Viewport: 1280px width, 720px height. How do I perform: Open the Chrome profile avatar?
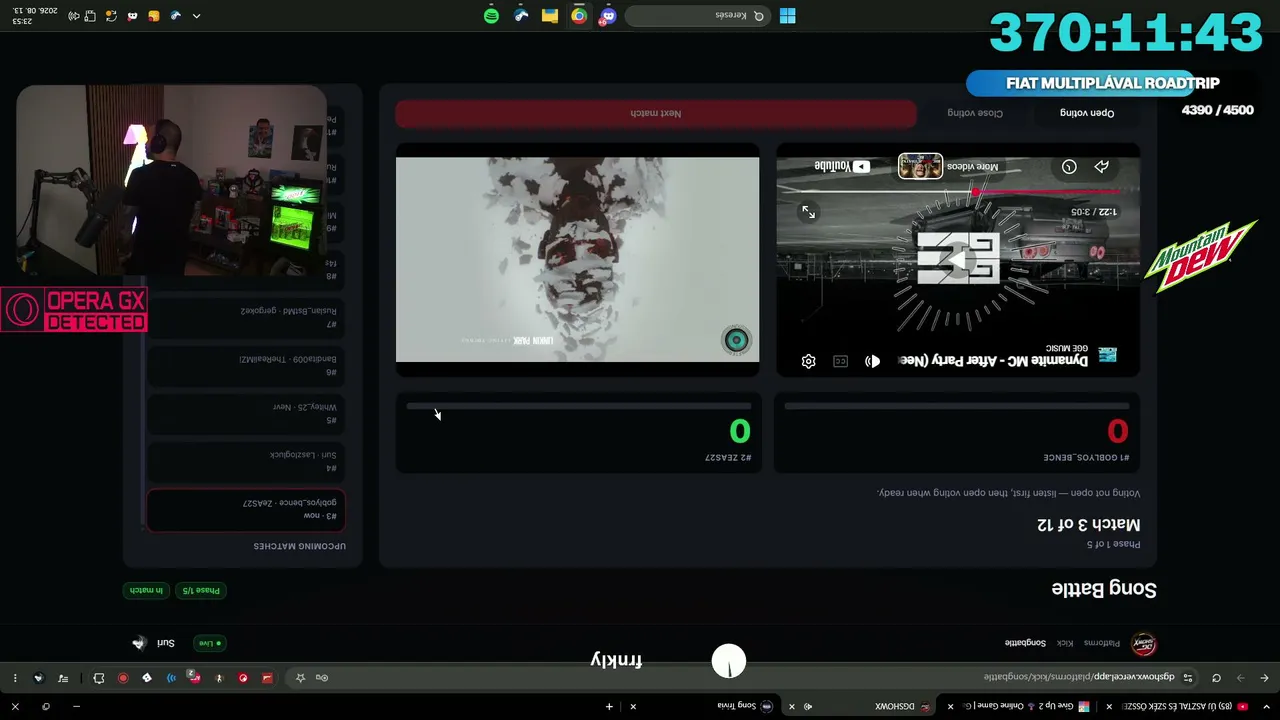39,678
